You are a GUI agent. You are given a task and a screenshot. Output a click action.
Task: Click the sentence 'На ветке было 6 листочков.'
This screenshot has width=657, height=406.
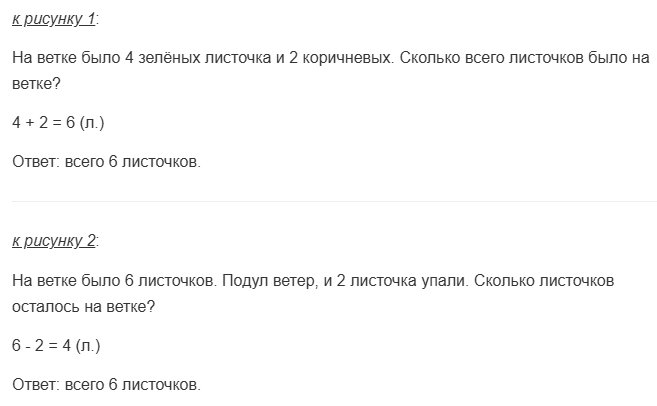click(115, 281)
